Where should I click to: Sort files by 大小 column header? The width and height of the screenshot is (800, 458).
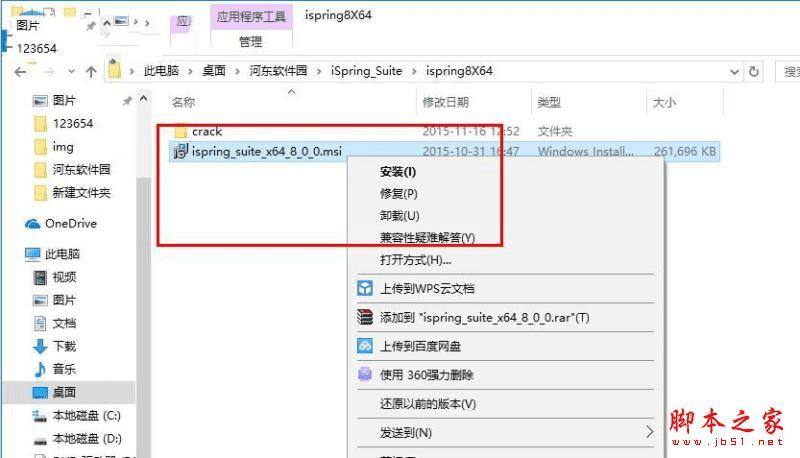[x=664, y=103]
